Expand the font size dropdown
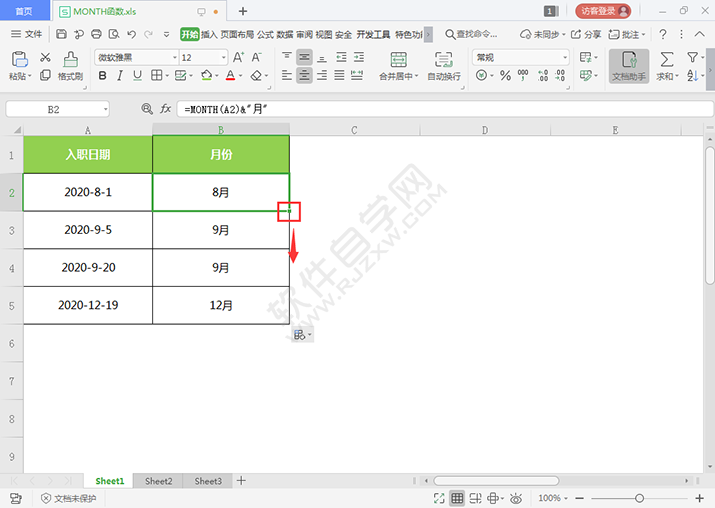 tap(225, 58)
